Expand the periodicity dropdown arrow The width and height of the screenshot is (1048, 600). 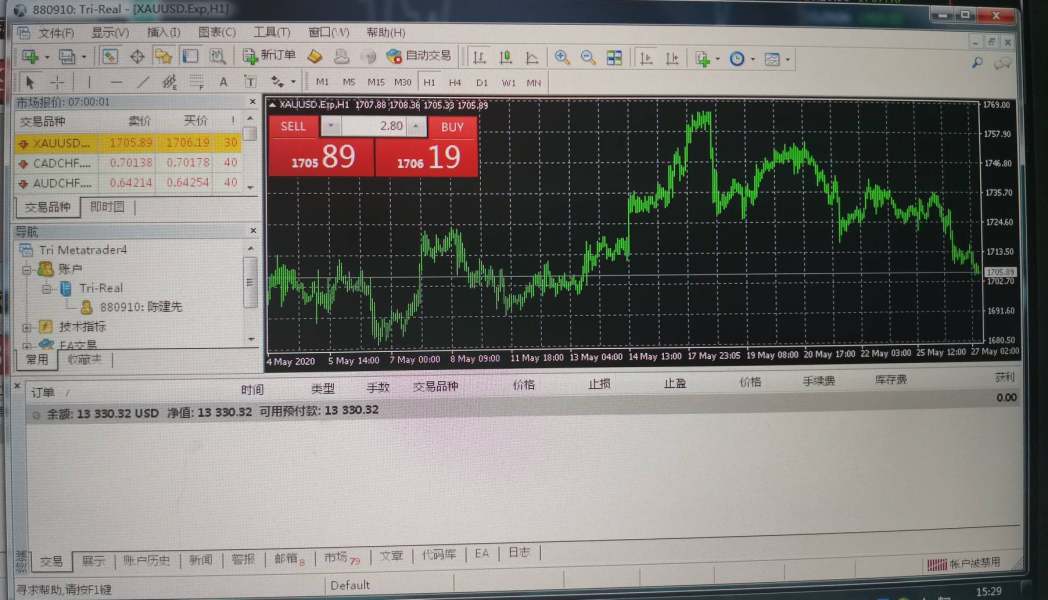coord(753,59)
